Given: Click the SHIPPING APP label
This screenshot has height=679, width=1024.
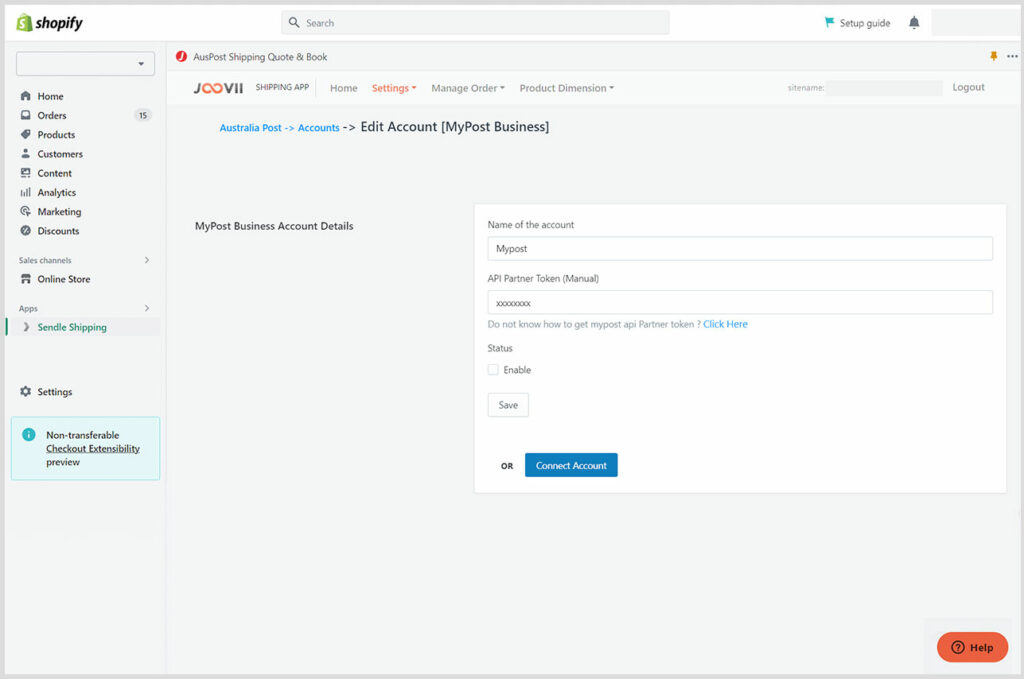Looking at the screenshot, I should click(282, 87).
